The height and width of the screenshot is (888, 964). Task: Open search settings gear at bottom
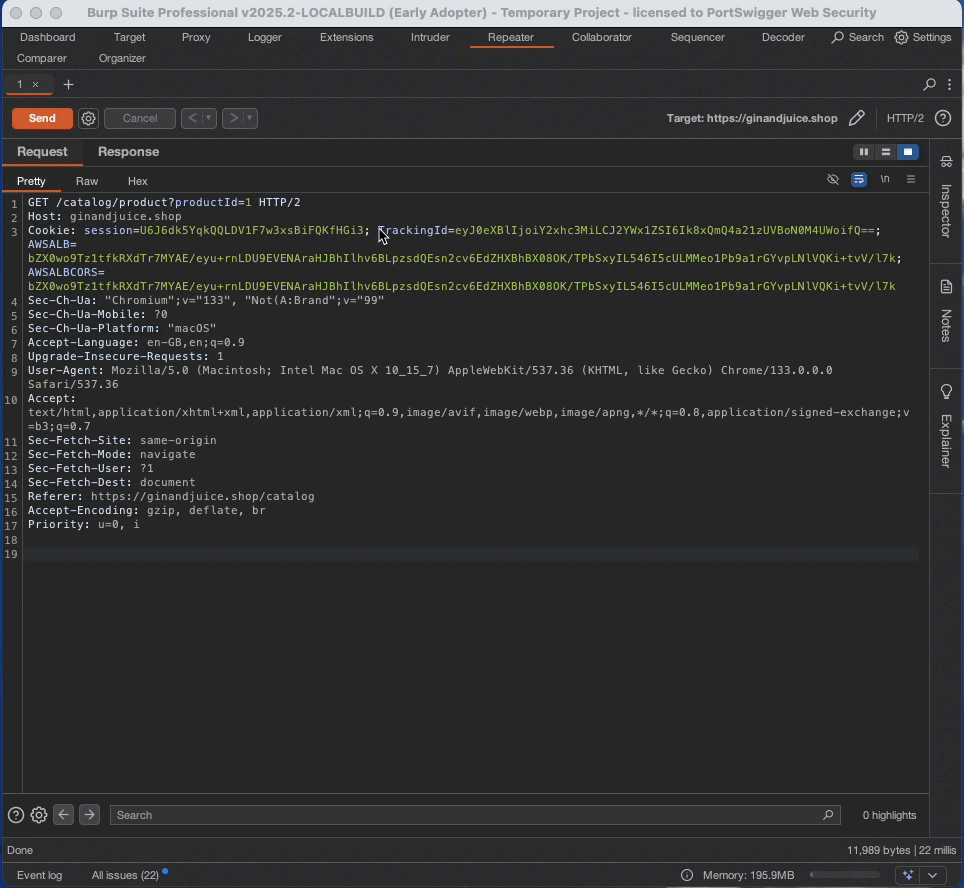coord(39,815)
